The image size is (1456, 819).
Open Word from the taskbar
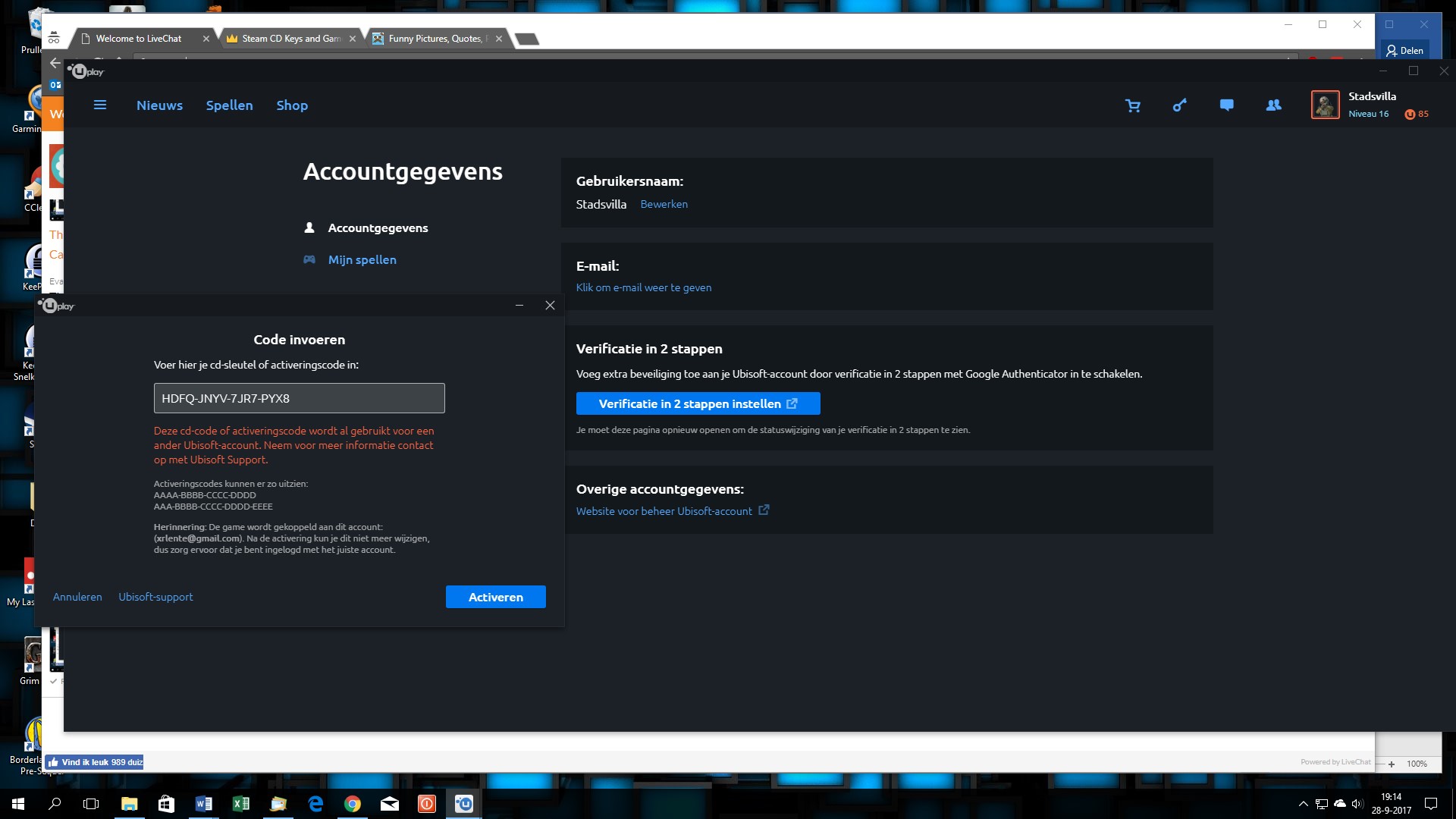(x=203, y=804)
